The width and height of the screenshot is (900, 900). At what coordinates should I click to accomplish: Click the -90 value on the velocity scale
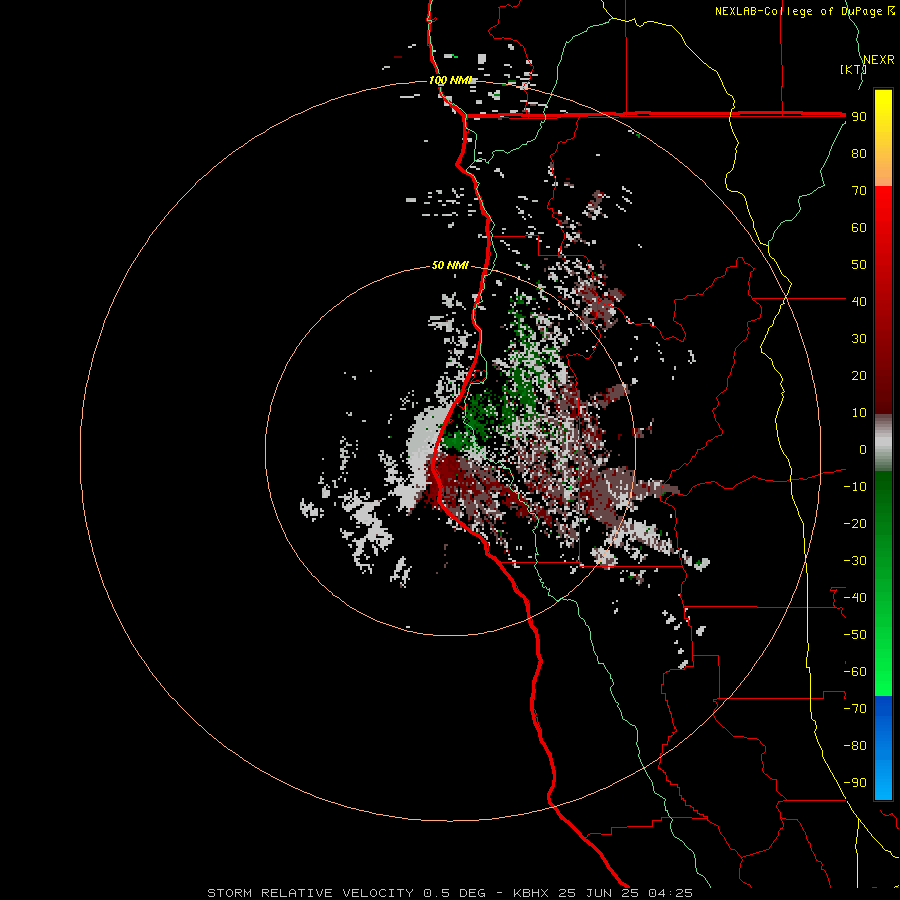pyautogui.click(x=855, y=782)
